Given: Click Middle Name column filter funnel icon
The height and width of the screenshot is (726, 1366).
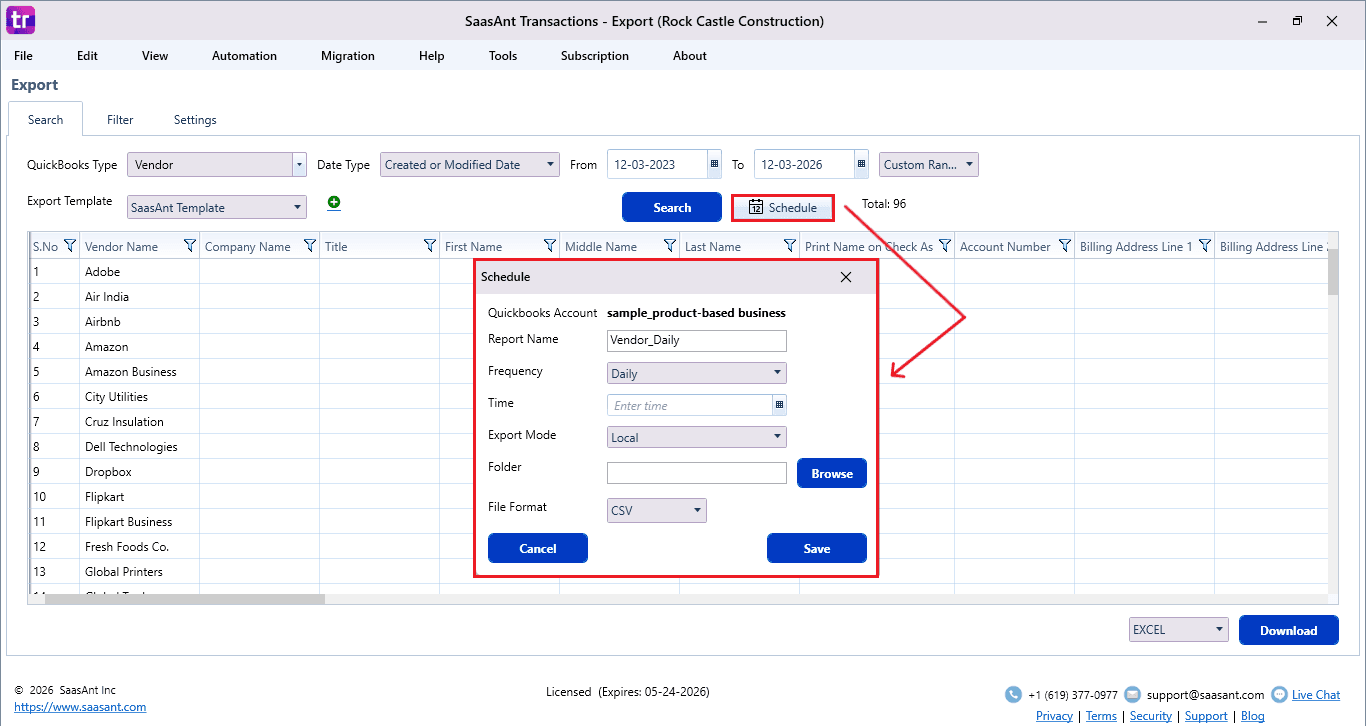Looking at the screenshot, I should click(670, 246).
